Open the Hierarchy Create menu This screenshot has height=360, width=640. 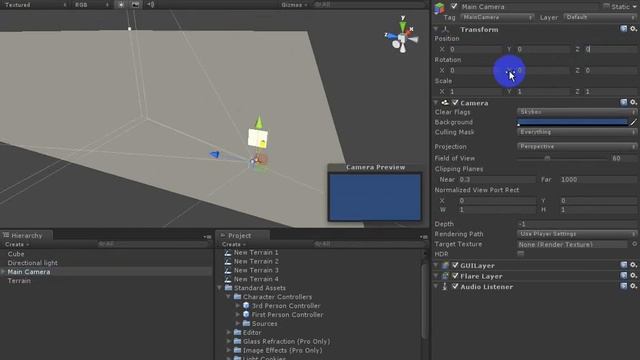[x=16, y=244]
